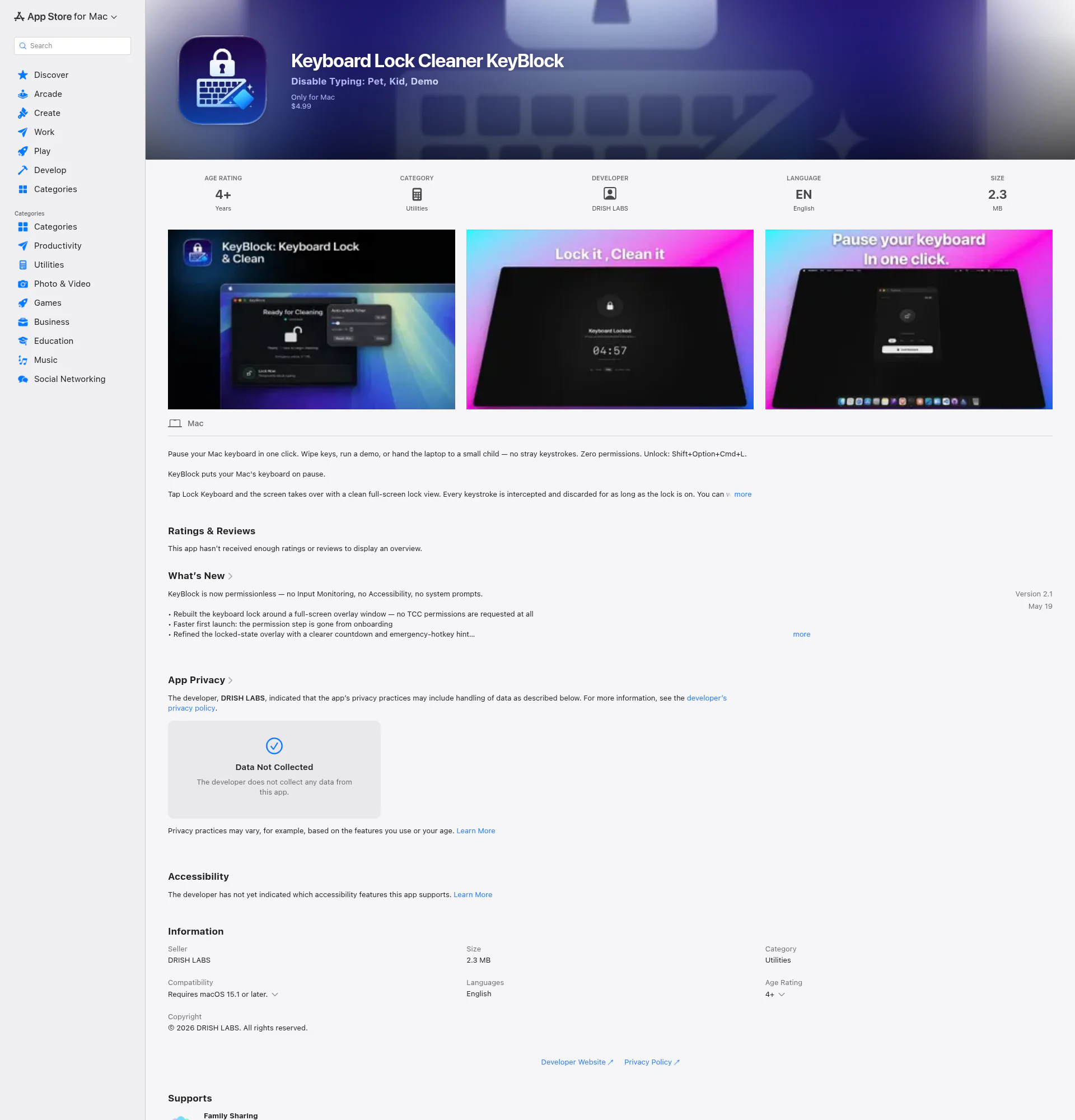1075x1120 pixels.
Task: Click the Education graduation cap icon
Action: click(23, 341)
